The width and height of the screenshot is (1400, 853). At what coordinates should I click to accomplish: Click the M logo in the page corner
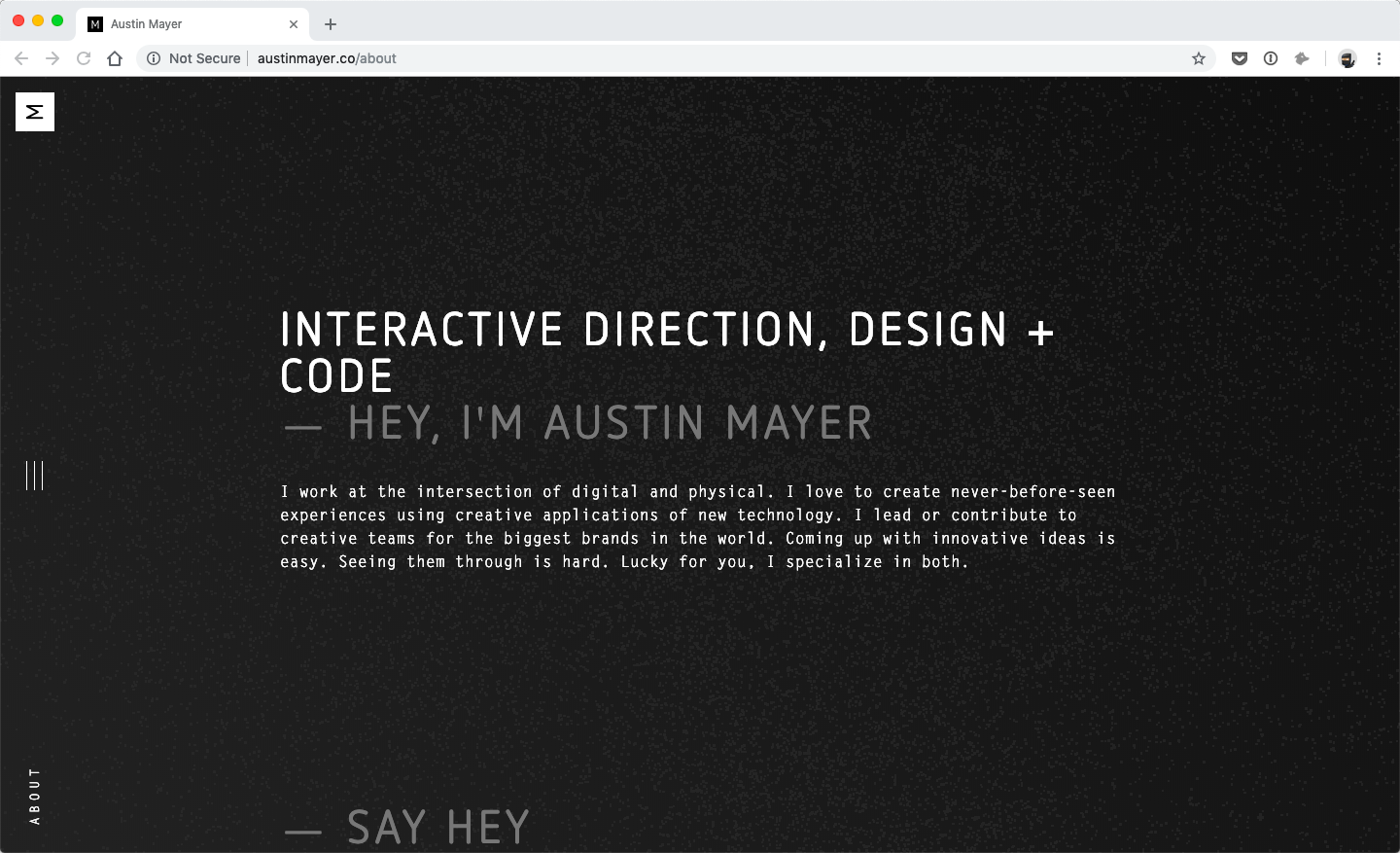(x=35, y=112)
